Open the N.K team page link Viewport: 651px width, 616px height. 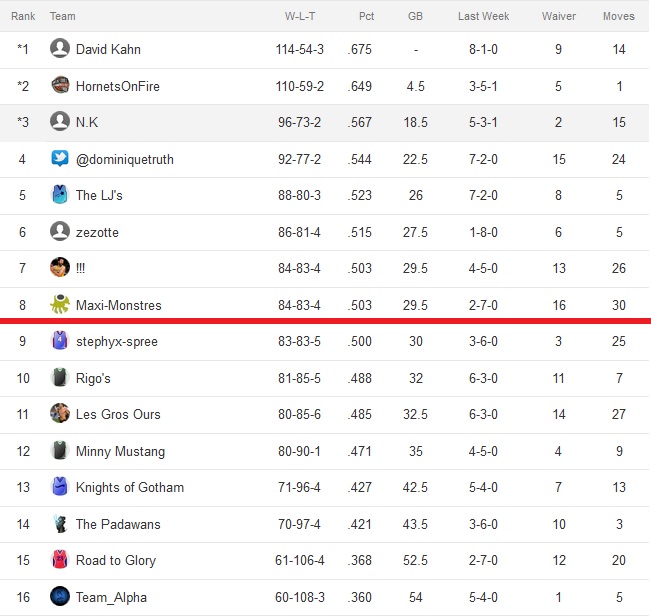coord(87,122)
